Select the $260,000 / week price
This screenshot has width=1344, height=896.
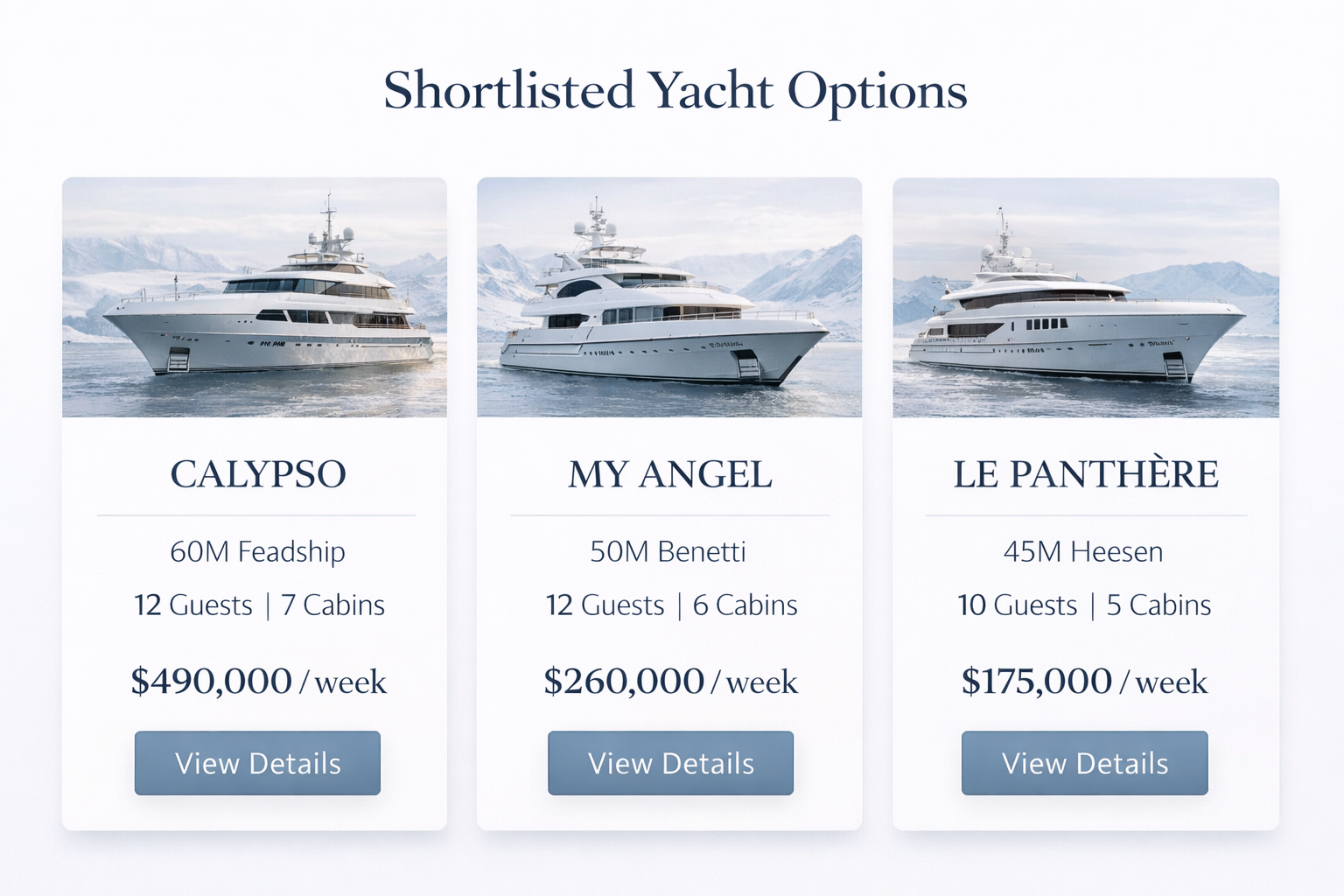coord(670,682)
